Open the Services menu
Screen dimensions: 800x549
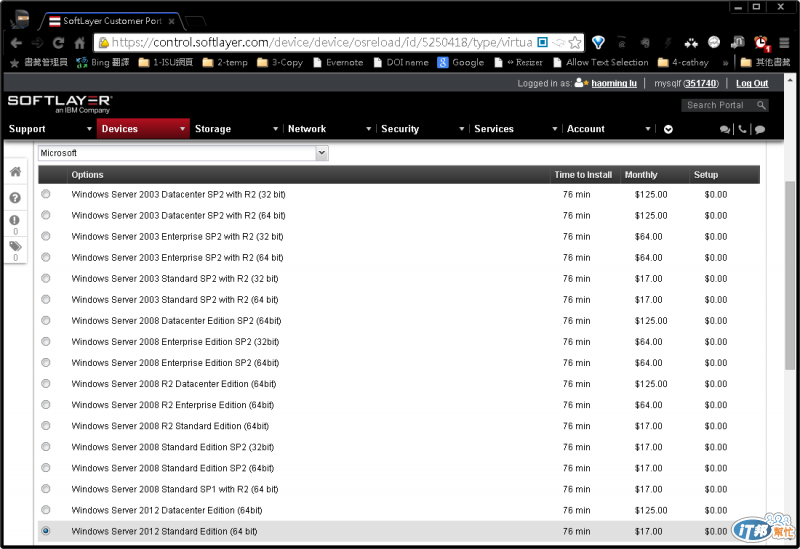point(494,129)
